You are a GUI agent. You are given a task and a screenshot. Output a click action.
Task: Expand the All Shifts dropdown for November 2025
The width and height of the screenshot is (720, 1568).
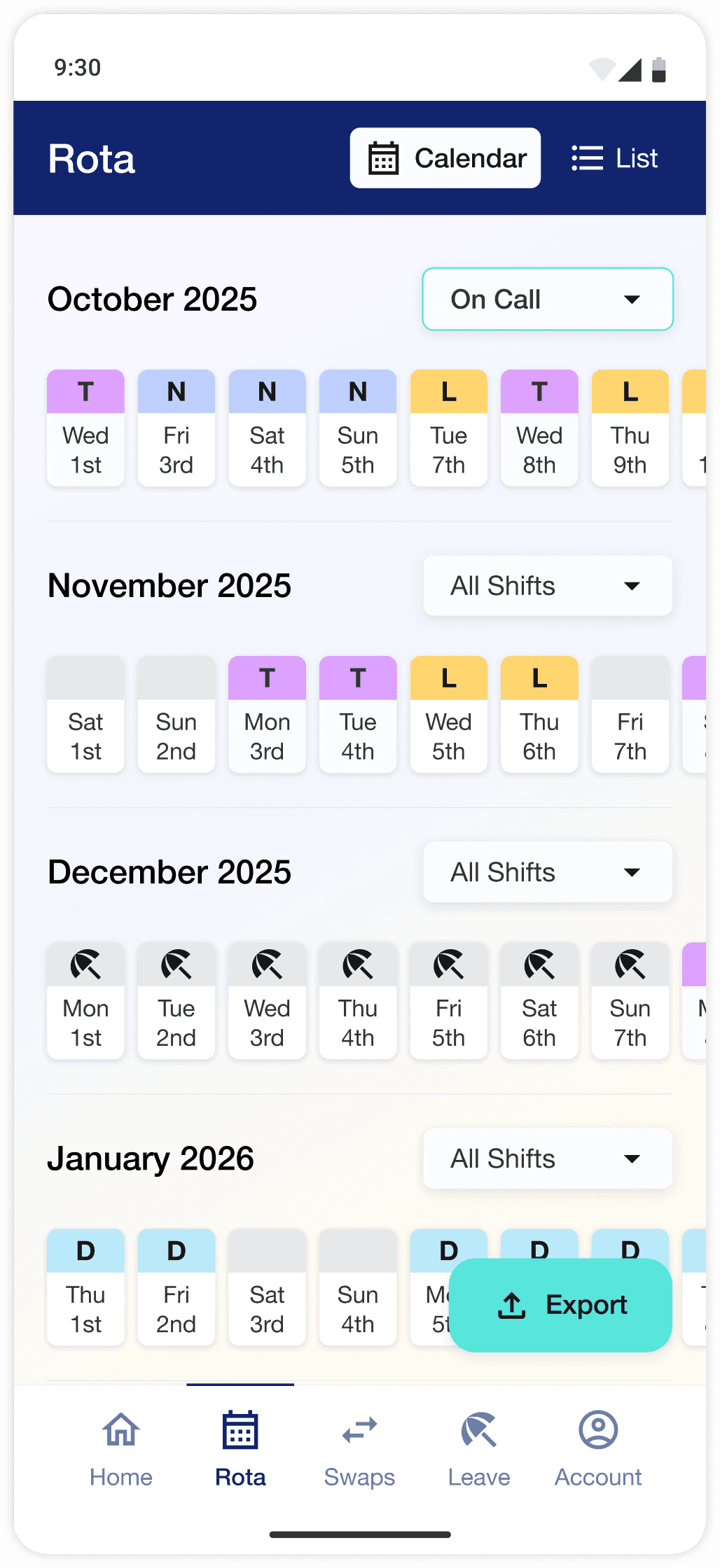click(548, 586)
